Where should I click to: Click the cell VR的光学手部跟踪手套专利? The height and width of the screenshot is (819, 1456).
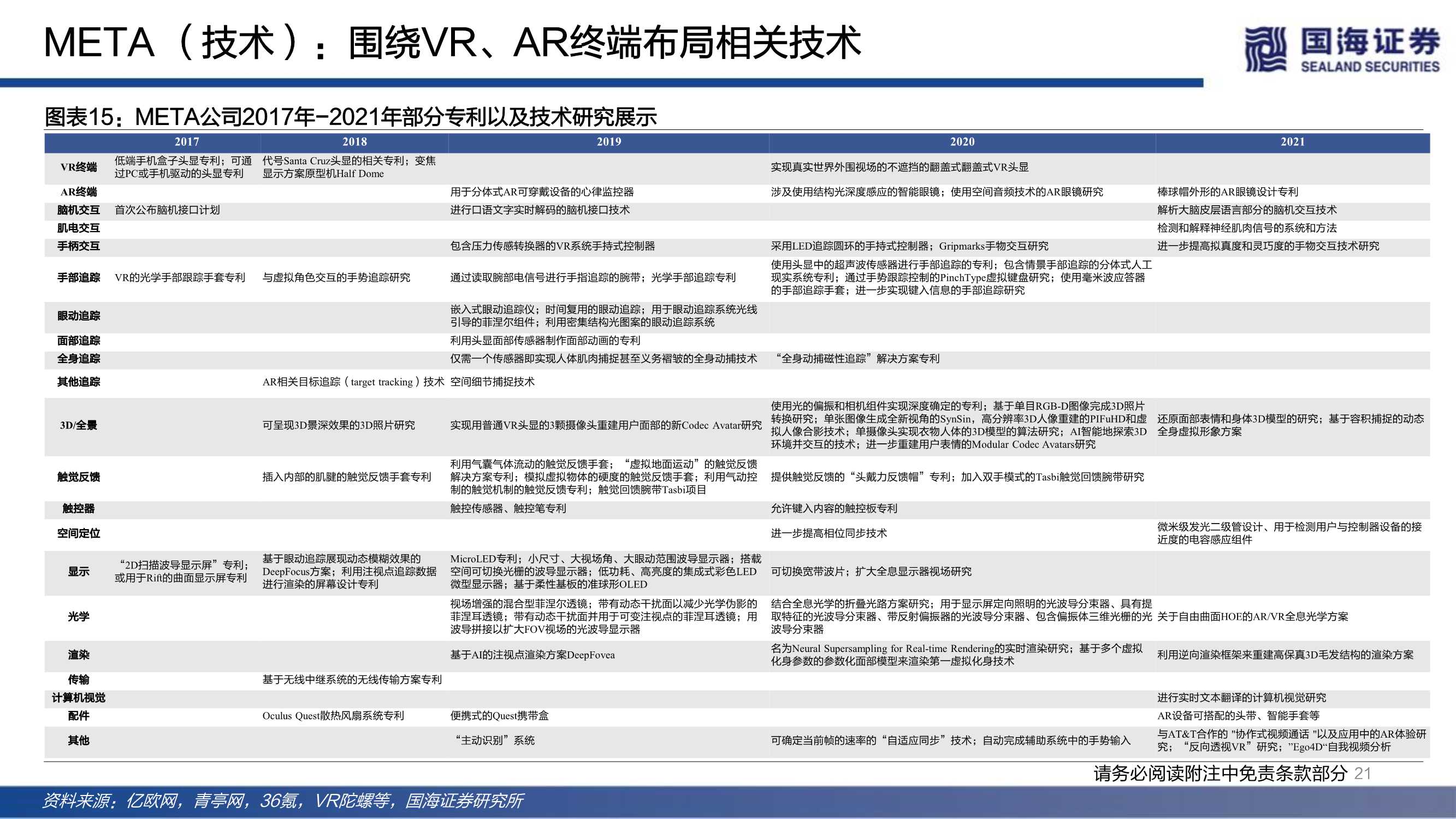pyautogui.click(x=180, y=277)
